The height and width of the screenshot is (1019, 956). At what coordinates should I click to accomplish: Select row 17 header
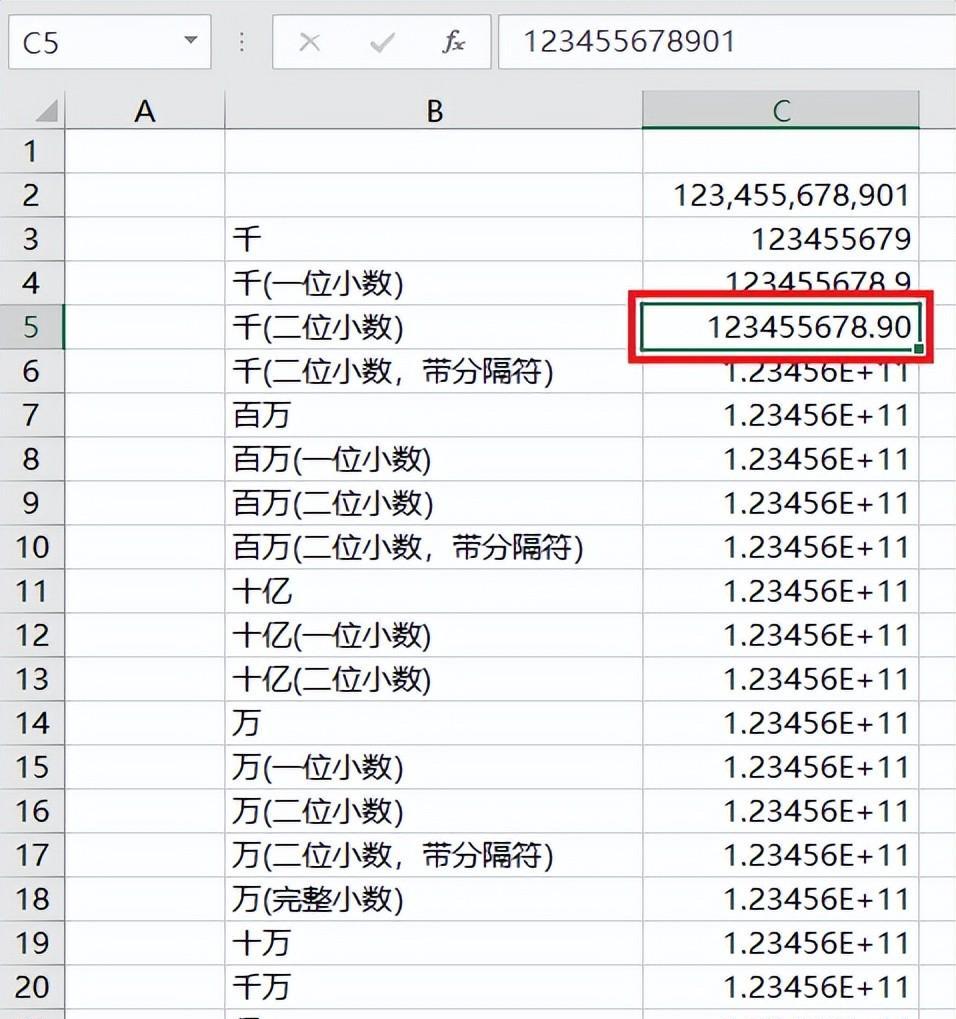pos(31,855)
